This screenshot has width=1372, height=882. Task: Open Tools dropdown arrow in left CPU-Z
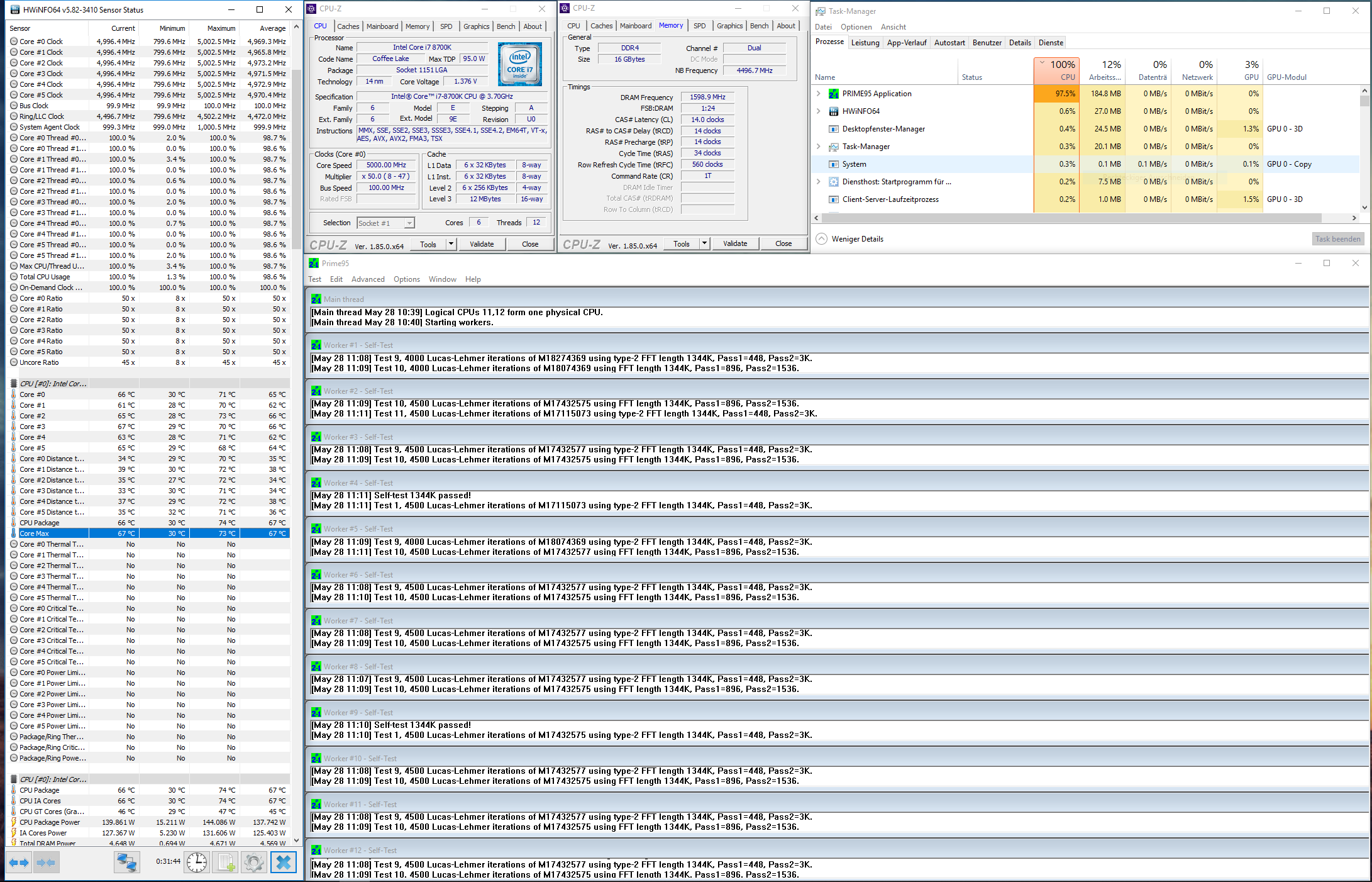(x=451, y=244)
